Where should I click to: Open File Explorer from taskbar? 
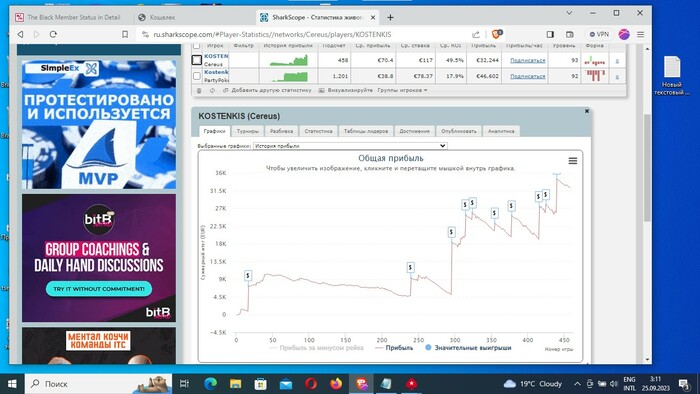point(235,384)
